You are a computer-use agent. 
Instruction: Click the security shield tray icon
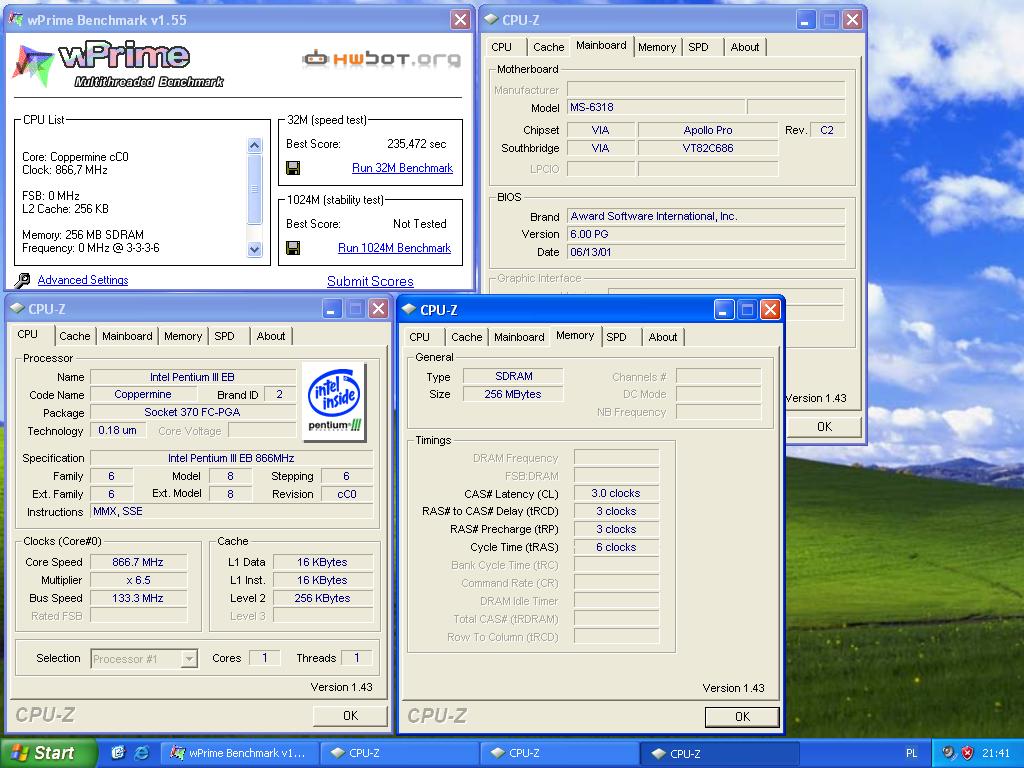[x=967, y=753]
